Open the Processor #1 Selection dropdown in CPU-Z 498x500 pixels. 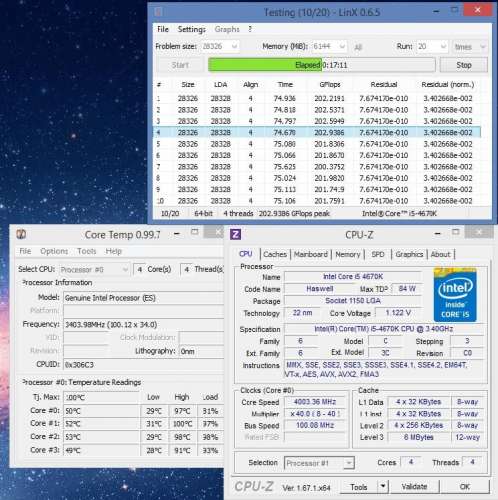tap(349, 463)
